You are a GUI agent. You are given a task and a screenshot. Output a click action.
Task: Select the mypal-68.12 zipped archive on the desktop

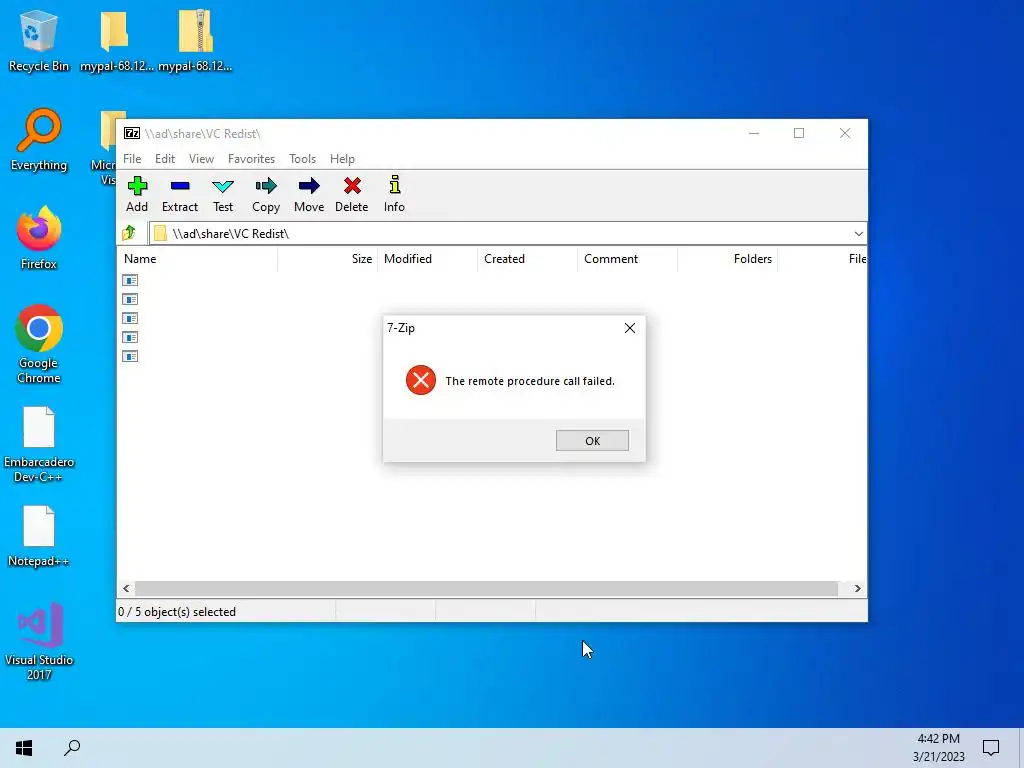[195, 40]
